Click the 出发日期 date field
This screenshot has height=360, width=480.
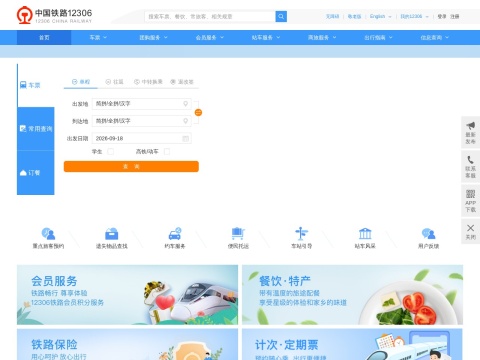pos(141,138)
